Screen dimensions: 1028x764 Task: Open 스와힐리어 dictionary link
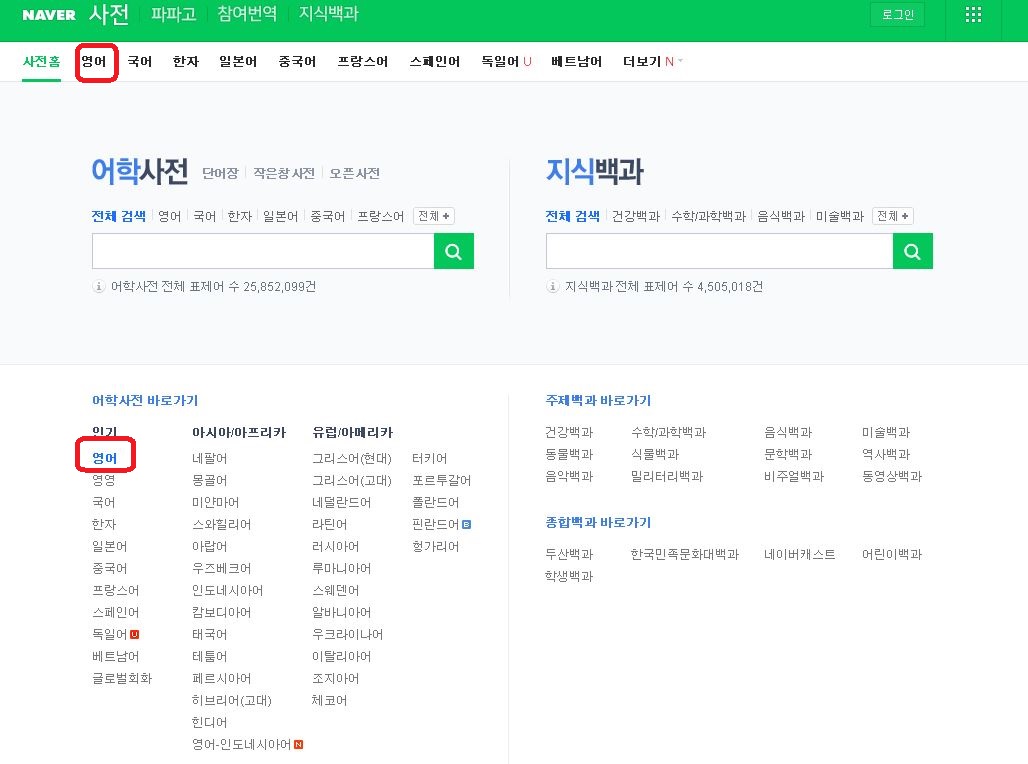[x=222, y=524]
